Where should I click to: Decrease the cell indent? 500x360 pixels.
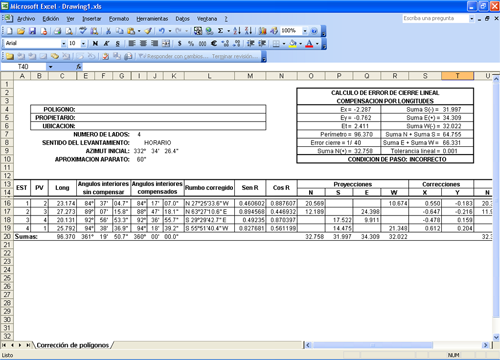coord(251,43)
